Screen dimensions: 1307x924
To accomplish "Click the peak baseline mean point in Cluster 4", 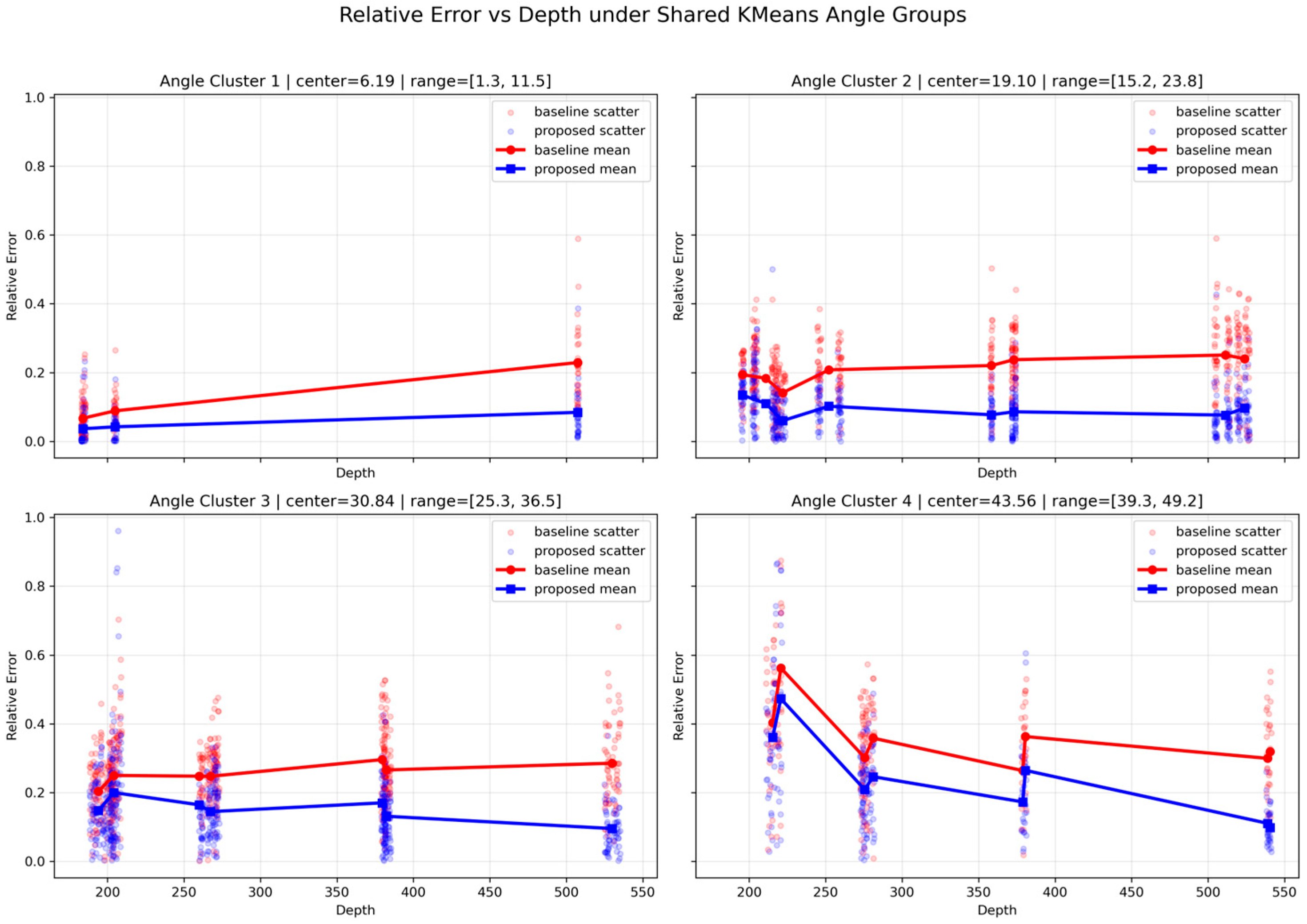I will click(x=781, y=668).
